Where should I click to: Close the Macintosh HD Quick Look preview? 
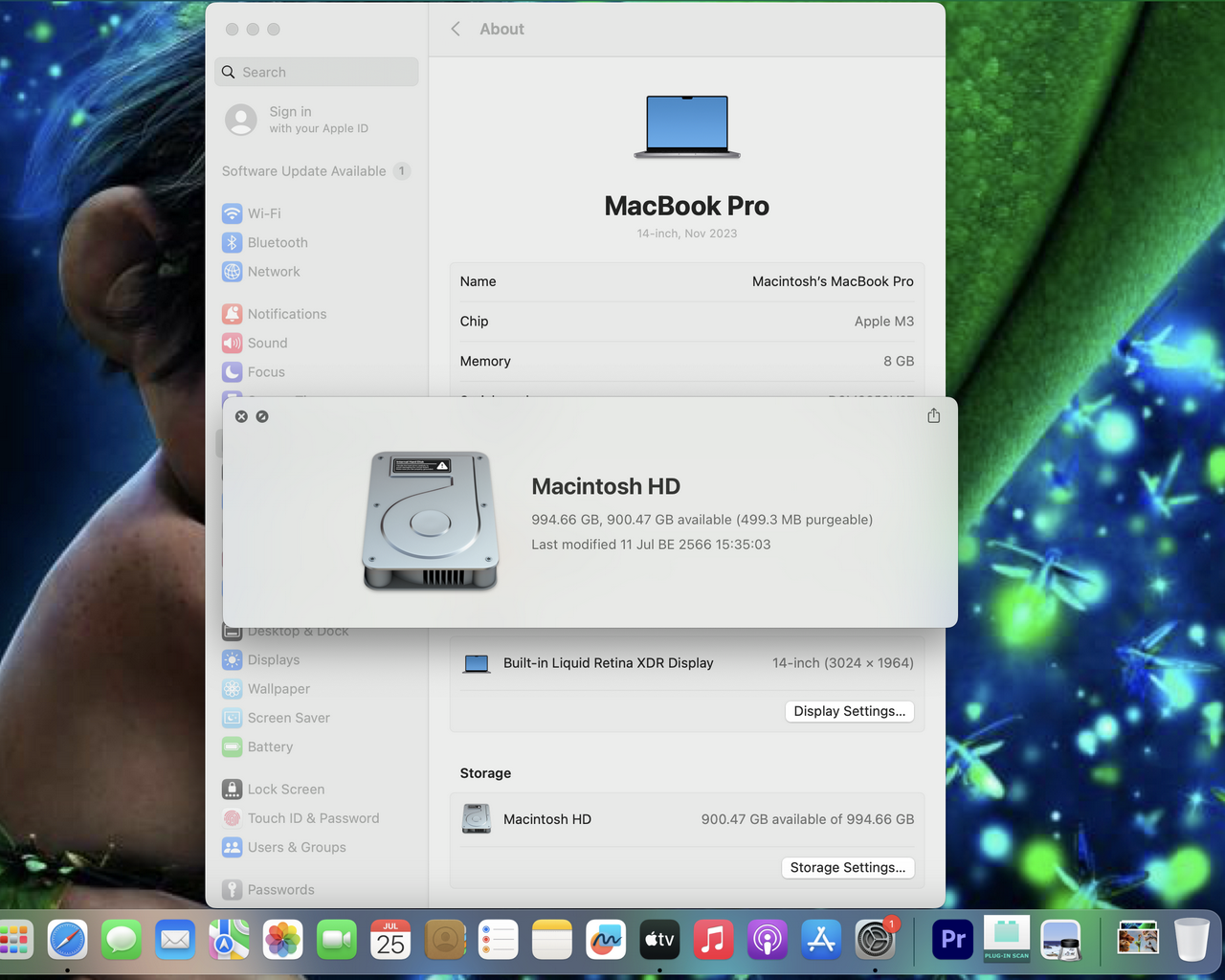tap(241, 416)
